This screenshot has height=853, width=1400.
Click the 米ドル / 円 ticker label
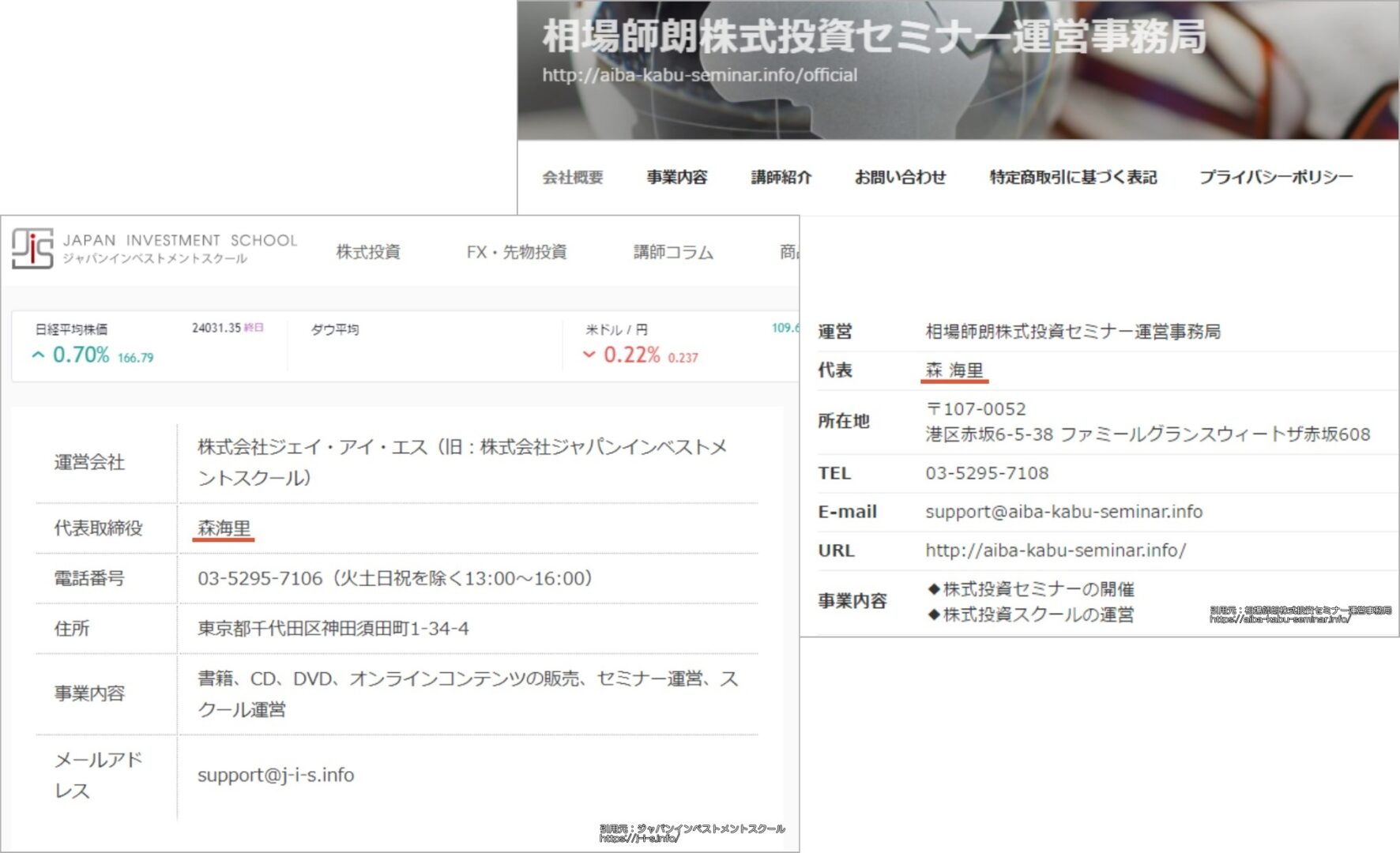(616, 329)
